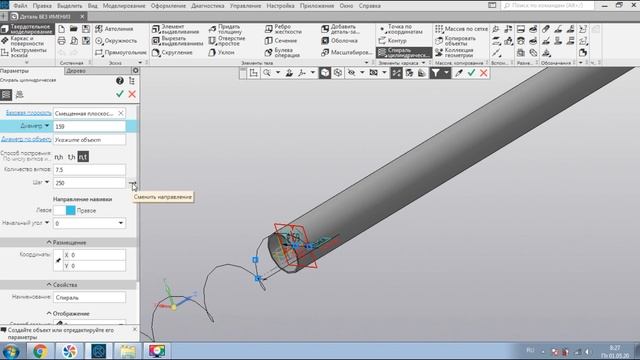This screenshot has width=640, height=360.
Task: Open the Файл menu
Action: pyautogui.click(x=20, y=6)
